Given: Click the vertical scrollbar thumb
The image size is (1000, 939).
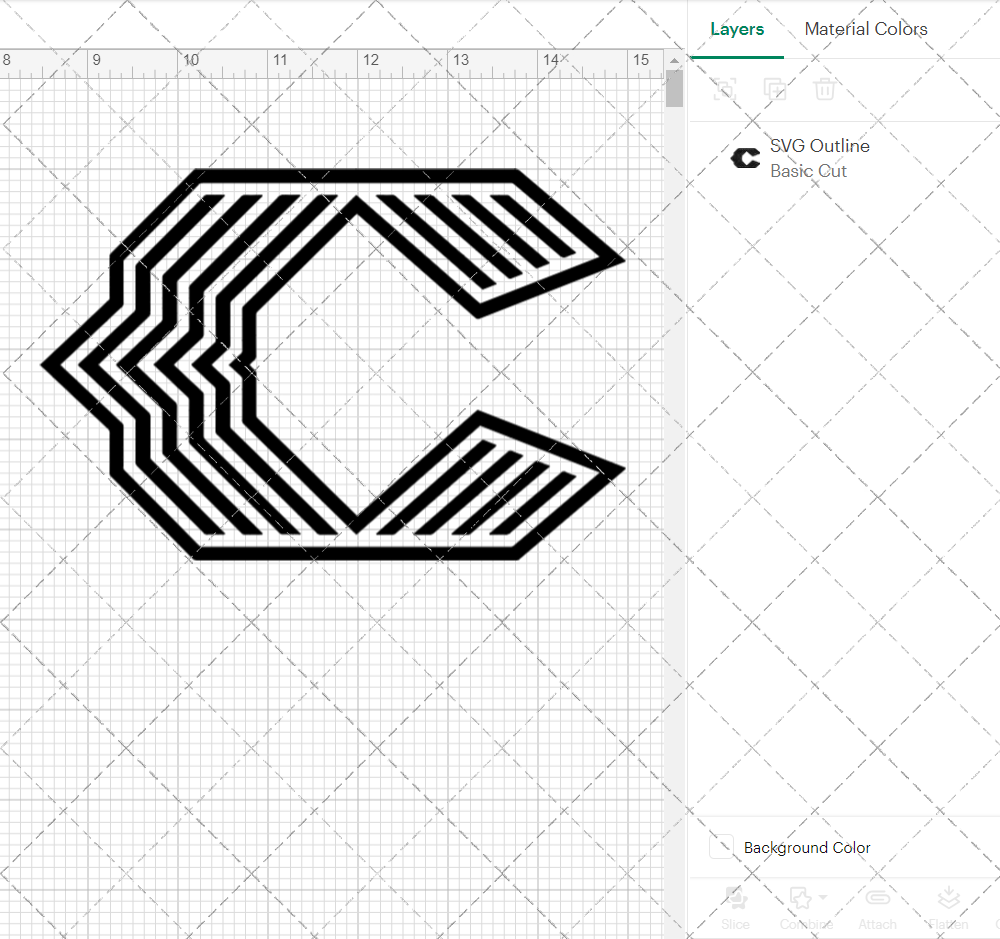Looking at the screenshot, I should [x=674, y=89].
